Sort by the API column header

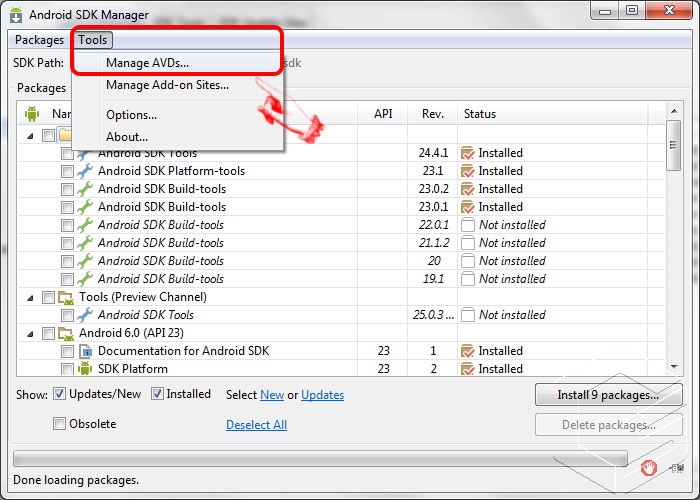[383, 114]
